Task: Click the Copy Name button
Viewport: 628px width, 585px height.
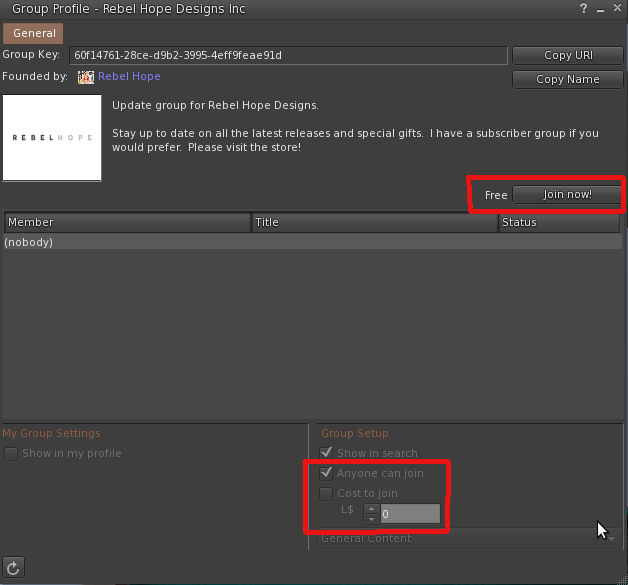Action: coord(568,79)
